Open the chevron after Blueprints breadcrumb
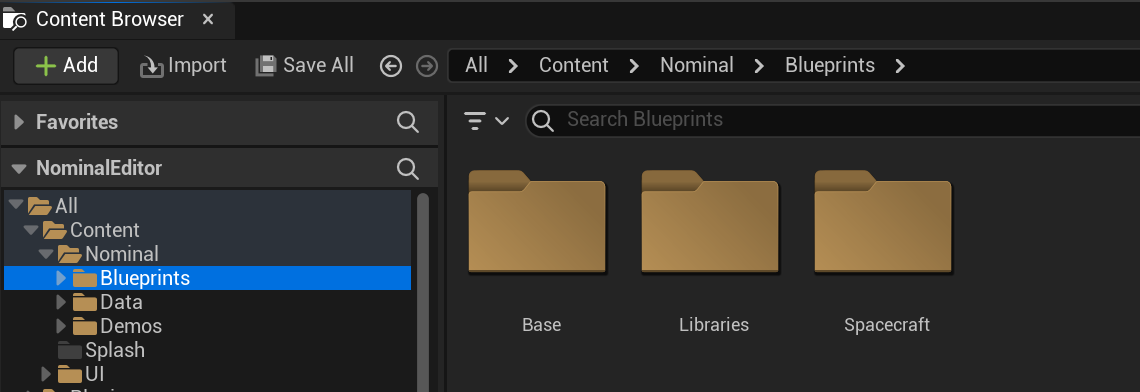This screenshot has height=392, width=1140. [x=900, y=66]
